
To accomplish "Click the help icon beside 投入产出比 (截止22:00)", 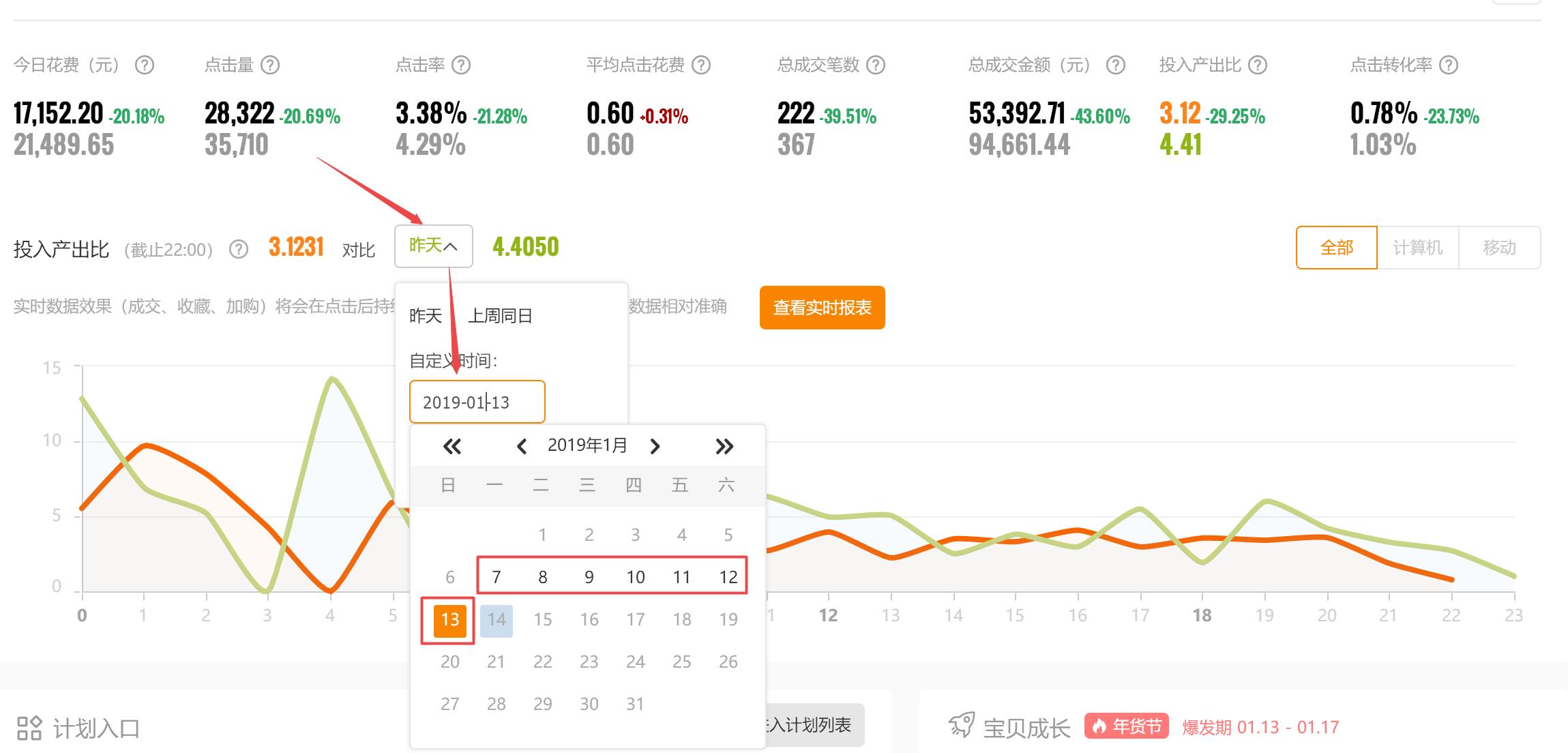I will pyautogui.click(x=237, y=250).
